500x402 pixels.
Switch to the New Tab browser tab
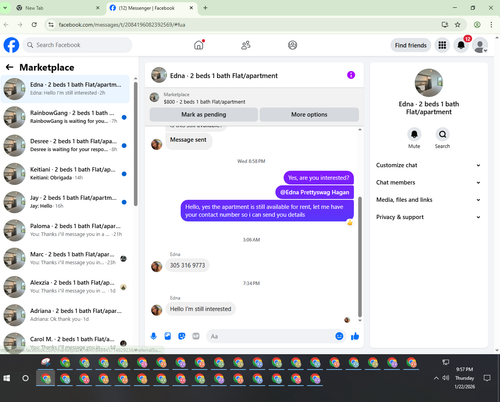click(x=58, y=8)
